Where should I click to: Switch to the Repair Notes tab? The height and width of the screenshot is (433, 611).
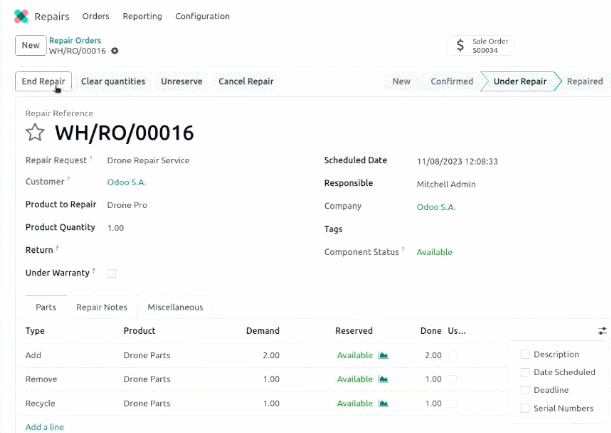pyautogui.click(x=102, y=307)
